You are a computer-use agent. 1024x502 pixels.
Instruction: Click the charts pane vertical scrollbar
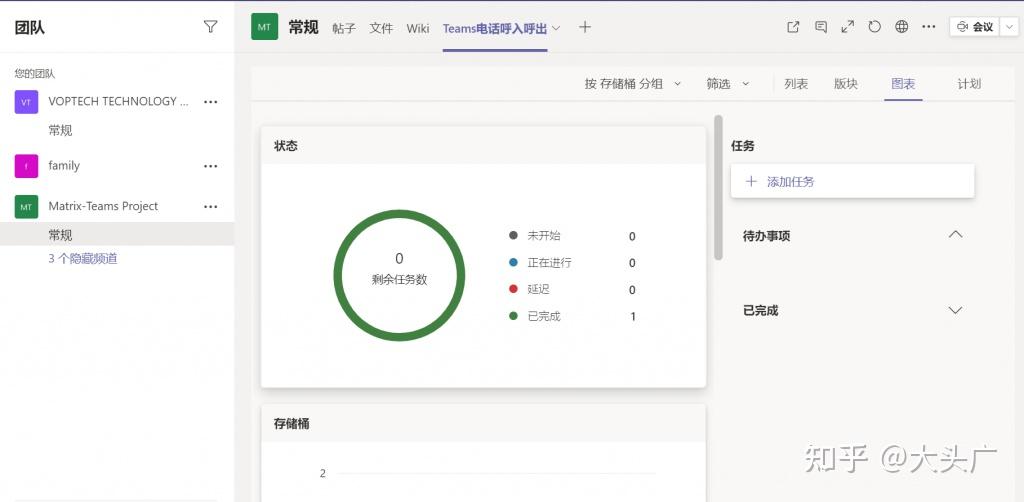[x=718, y=188]
